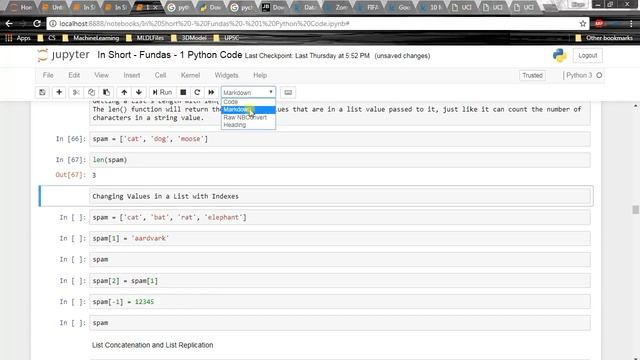Run the selected cell

[x=162, y=92]
